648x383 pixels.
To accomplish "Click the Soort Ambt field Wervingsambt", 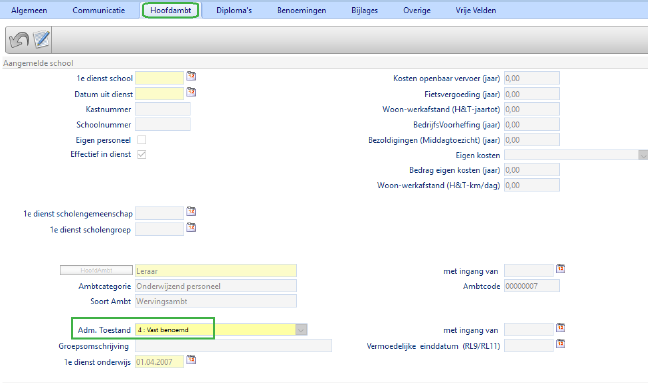I will point(216,301).
